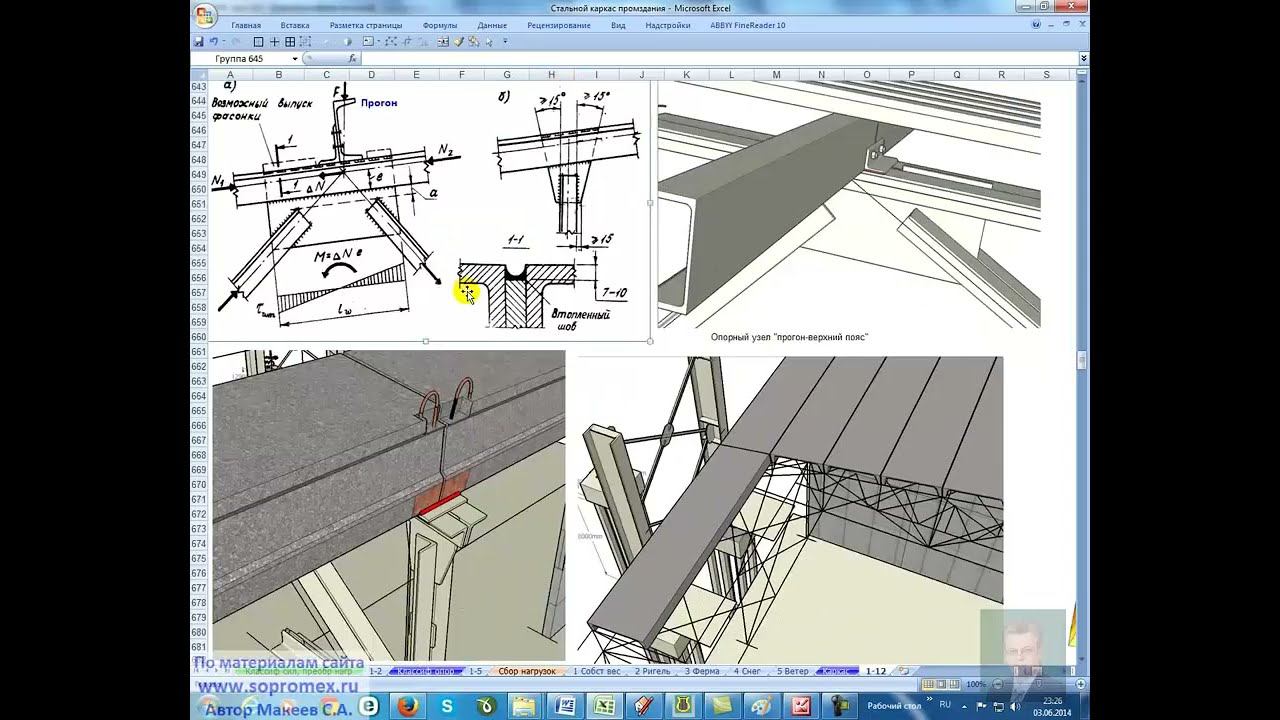The height and width of the screenshot is (720, 1280).
Task: Open the video camera application on taskbar
Action: click(x=839, y=706)
